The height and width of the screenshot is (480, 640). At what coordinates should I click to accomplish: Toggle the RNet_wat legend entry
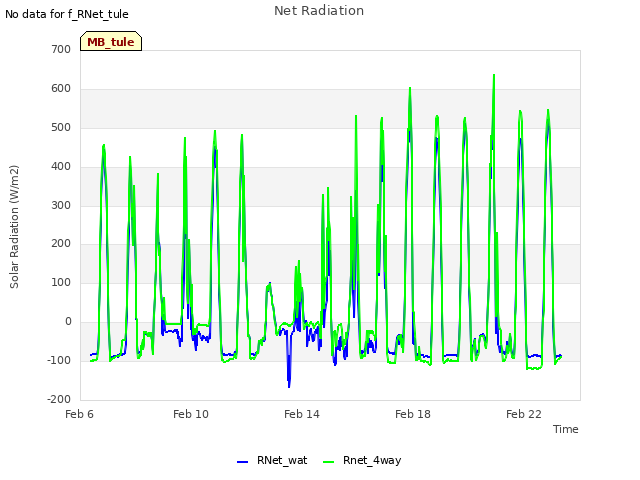coord(272,460)
